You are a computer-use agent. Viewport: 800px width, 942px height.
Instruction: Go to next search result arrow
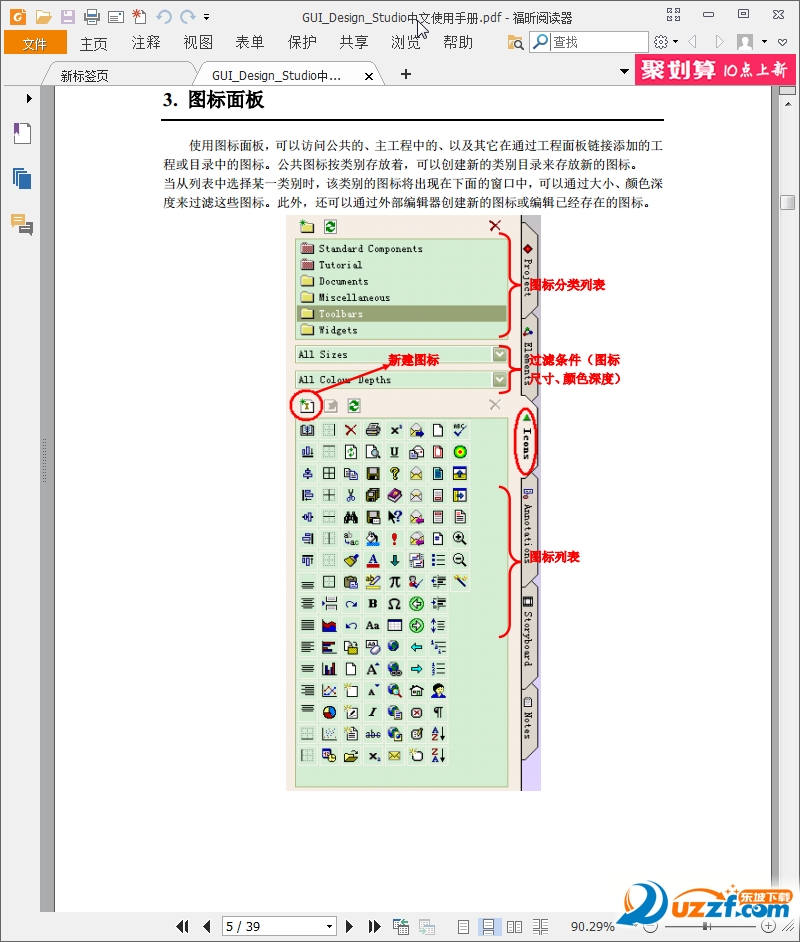(x=719, y=42)
